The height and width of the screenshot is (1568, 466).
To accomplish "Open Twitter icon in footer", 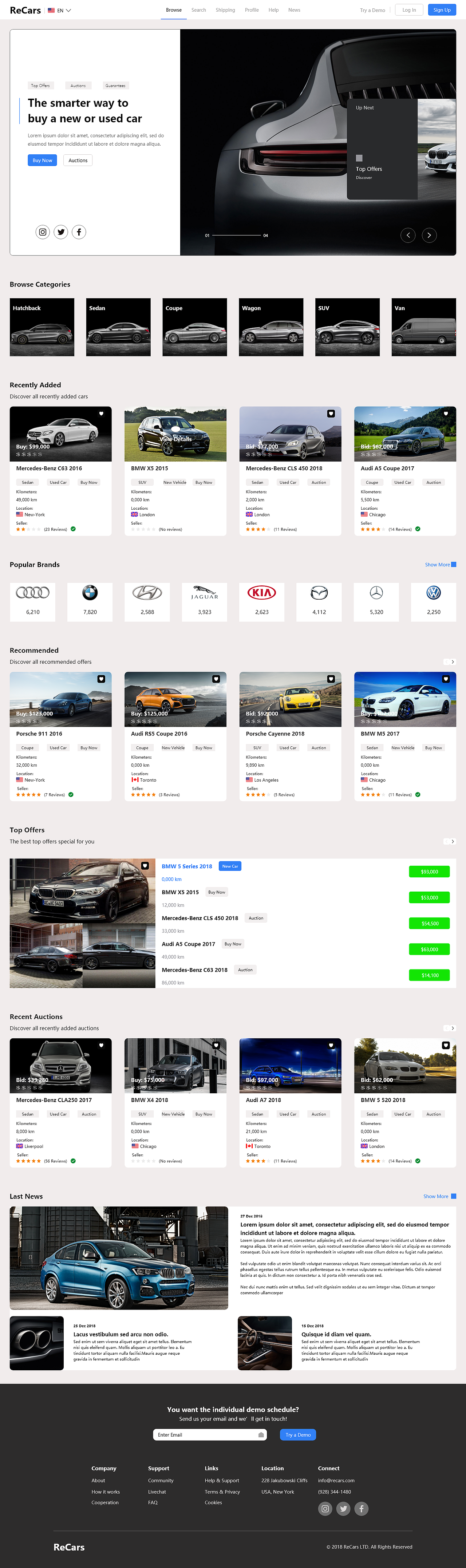I will pos(344,1508).
